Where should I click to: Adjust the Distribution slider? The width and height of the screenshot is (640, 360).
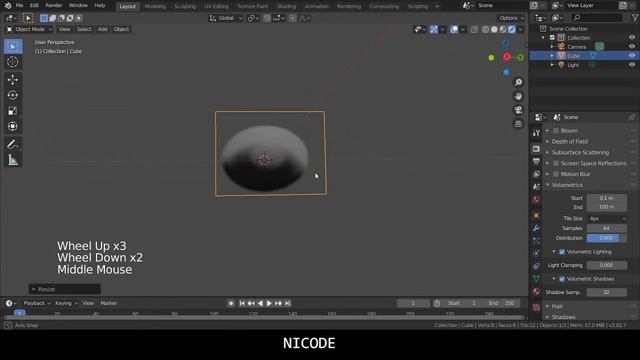click(x=607, y=238)
